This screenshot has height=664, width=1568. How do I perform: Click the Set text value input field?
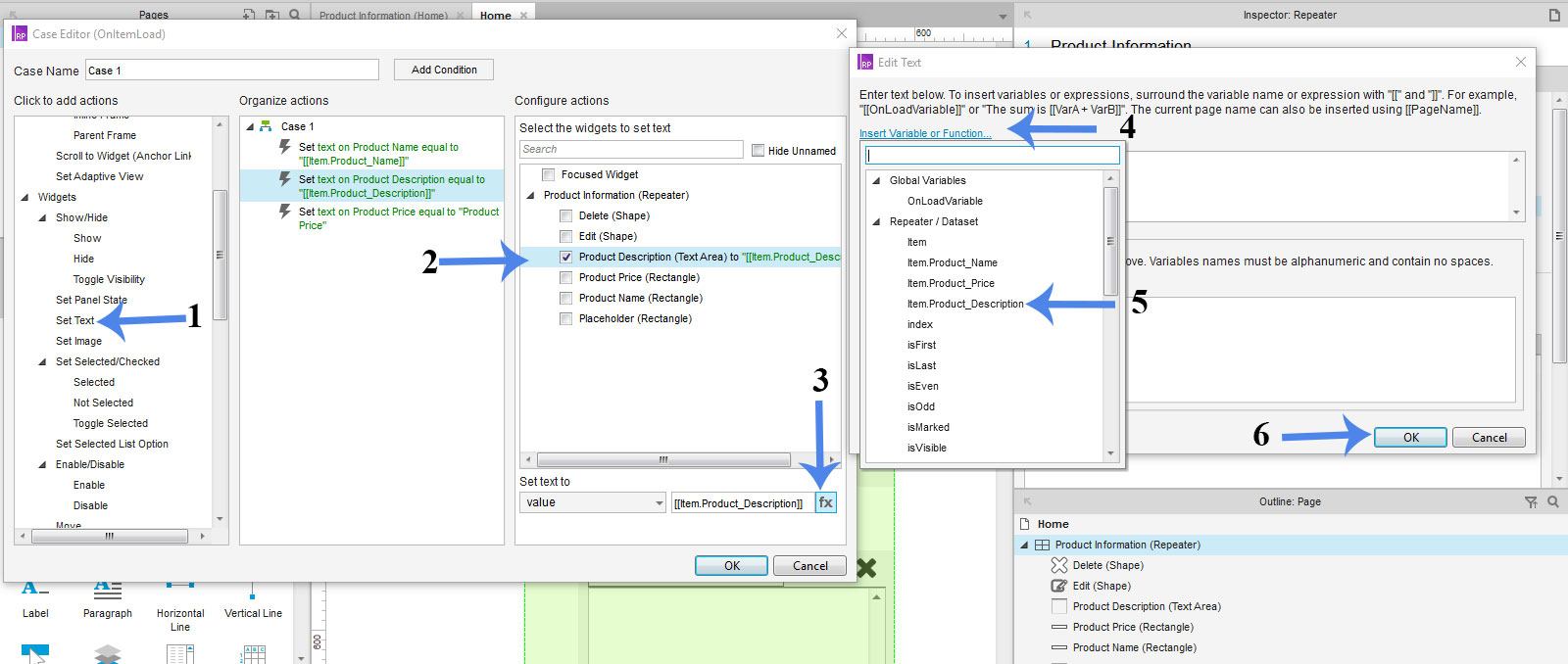click(x=742, y=502)
